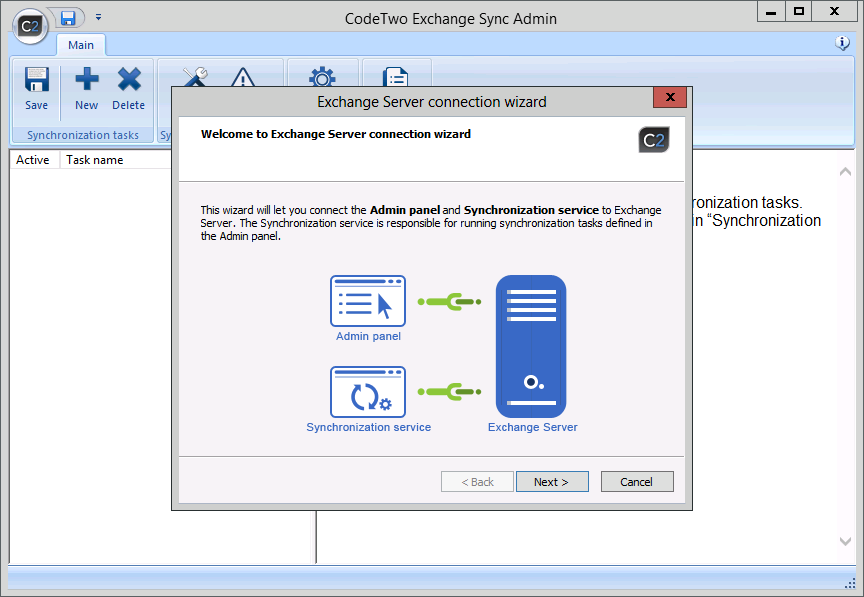Open the C2 application menu orb
Viewport: 864px width, 597px height.
point(30,26)
